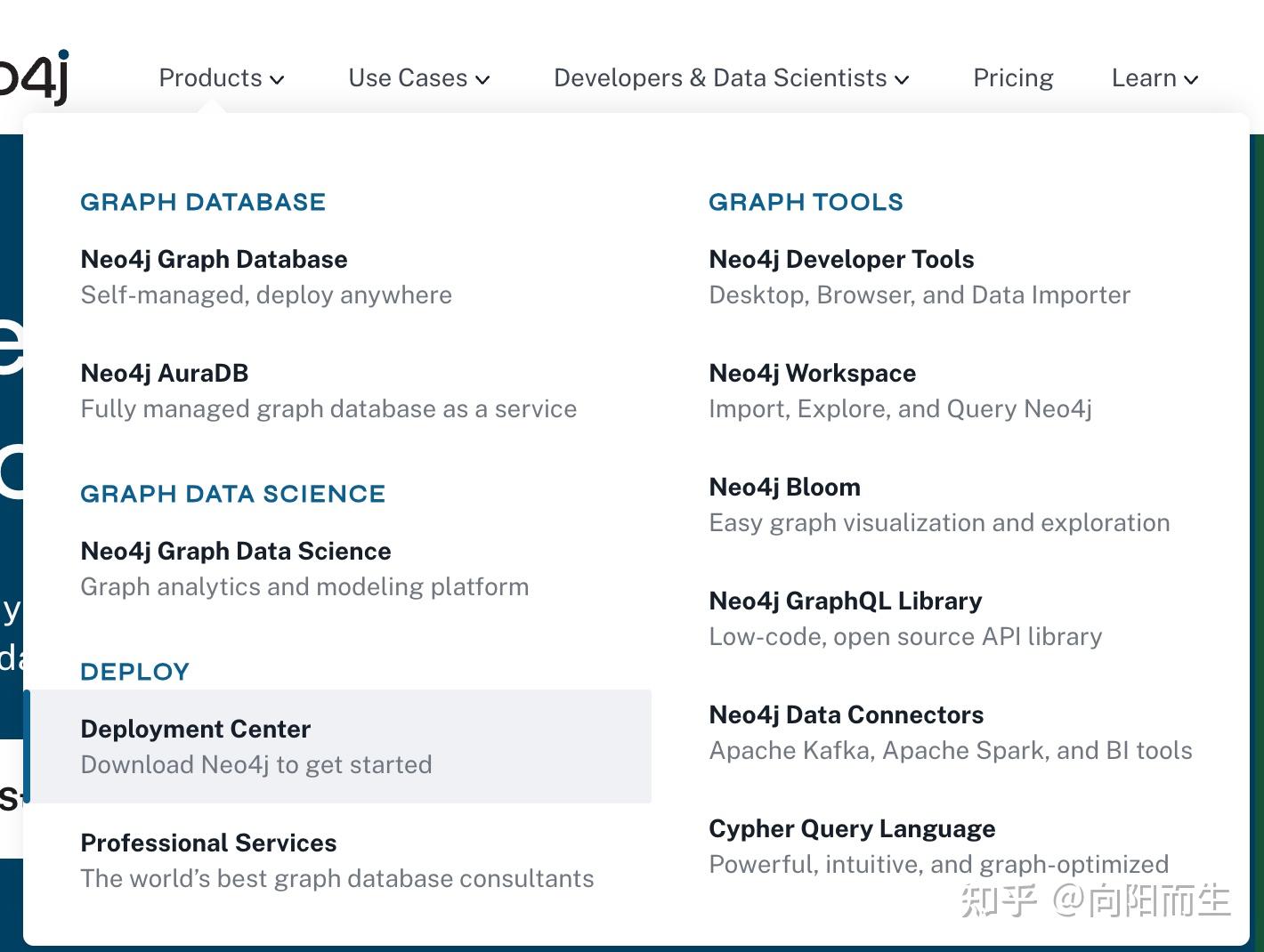Go to Neo4j Workspace
1264x952 pixels.
(812, 374)
